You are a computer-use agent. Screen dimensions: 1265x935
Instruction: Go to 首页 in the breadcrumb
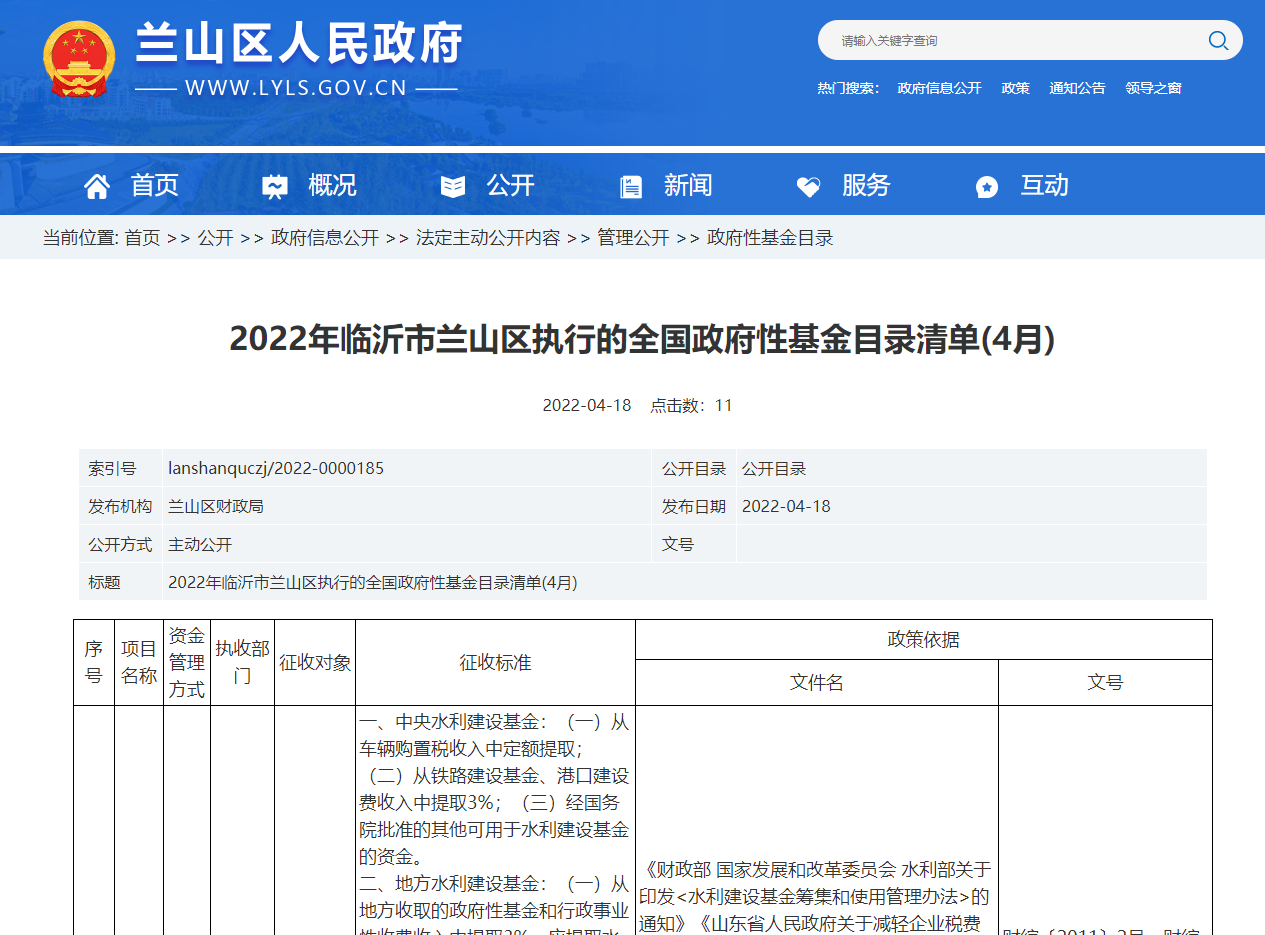(142, 238)
